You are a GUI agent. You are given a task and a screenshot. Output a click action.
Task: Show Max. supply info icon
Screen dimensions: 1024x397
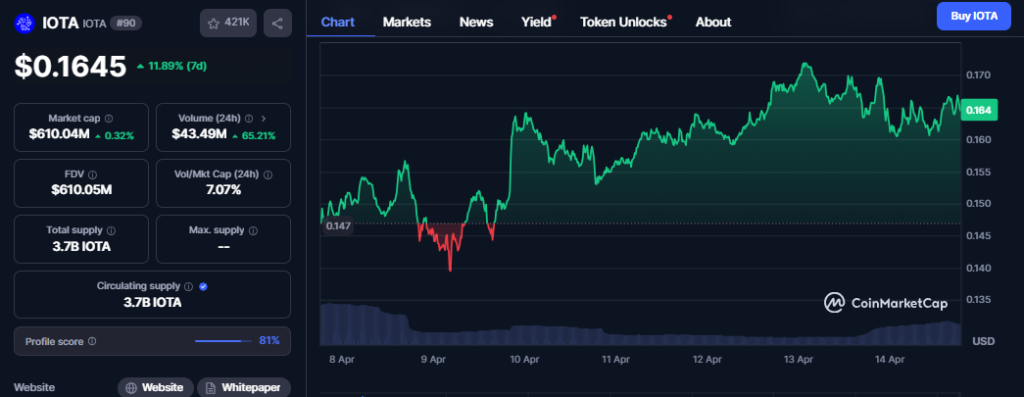(x=253, y=230)
